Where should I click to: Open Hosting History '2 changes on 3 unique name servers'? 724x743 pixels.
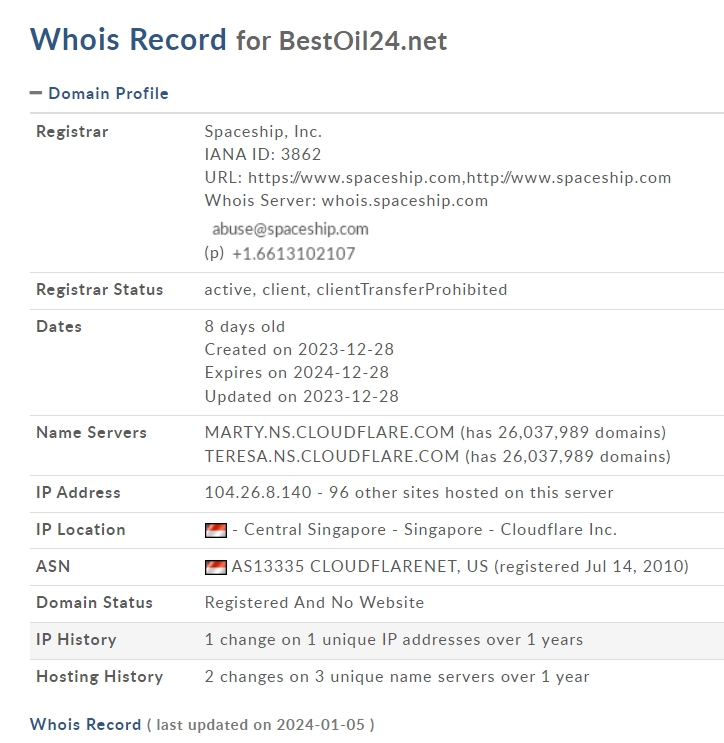397,676
